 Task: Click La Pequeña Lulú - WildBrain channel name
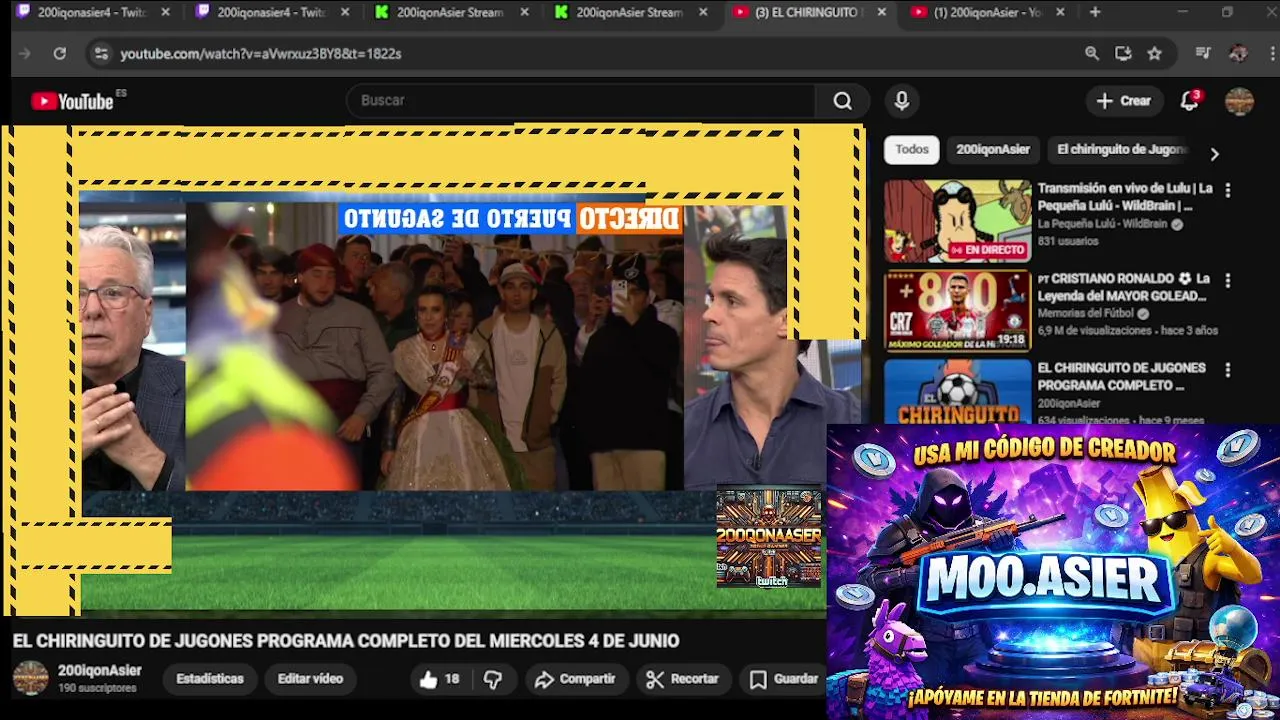(x=1102, y=224)
